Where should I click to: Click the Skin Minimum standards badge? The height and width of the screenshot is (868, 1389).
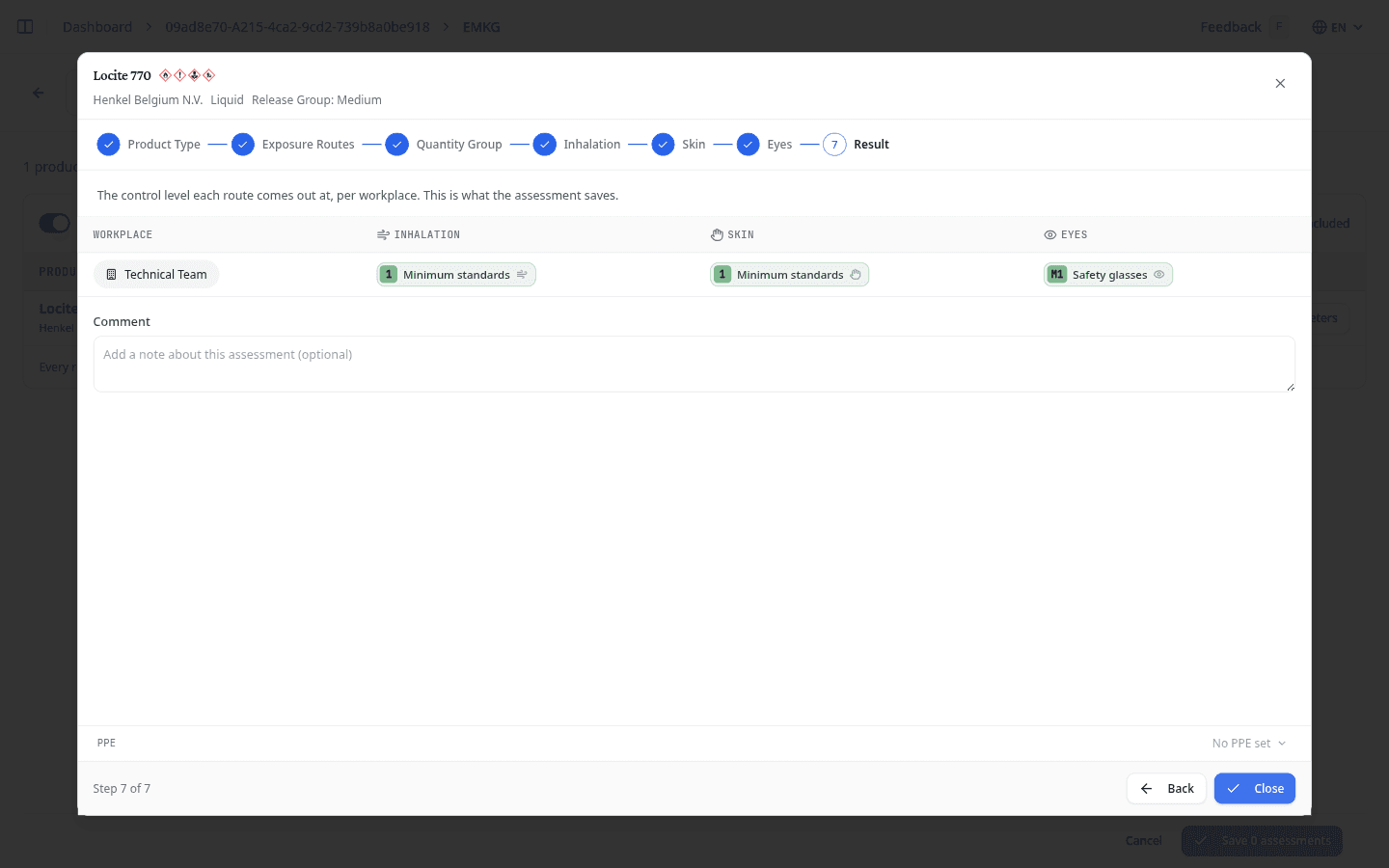coord(790,275)
